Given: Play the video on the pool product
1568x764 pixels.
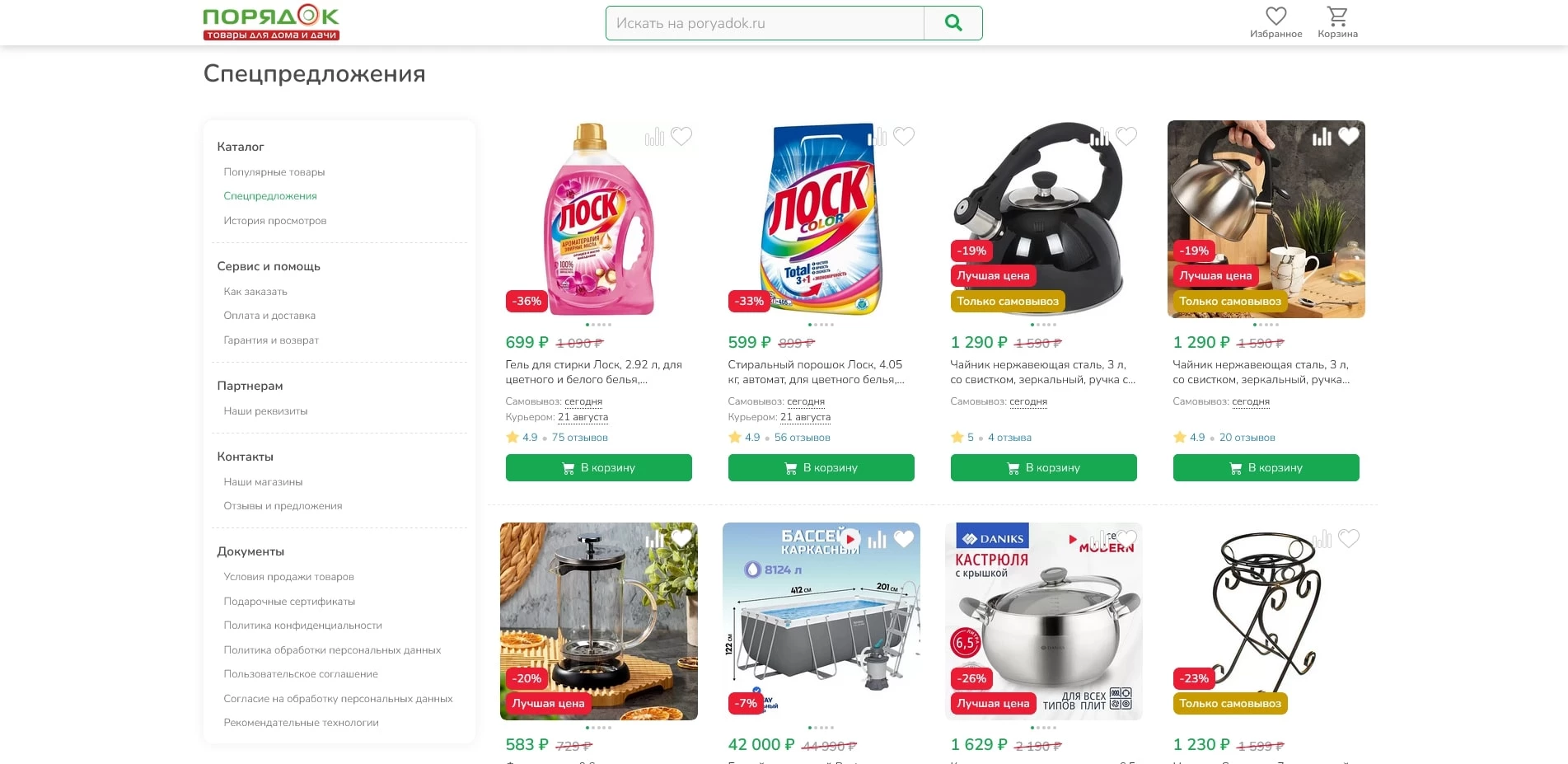Looking at the screenshot, I should click(850, 539).
